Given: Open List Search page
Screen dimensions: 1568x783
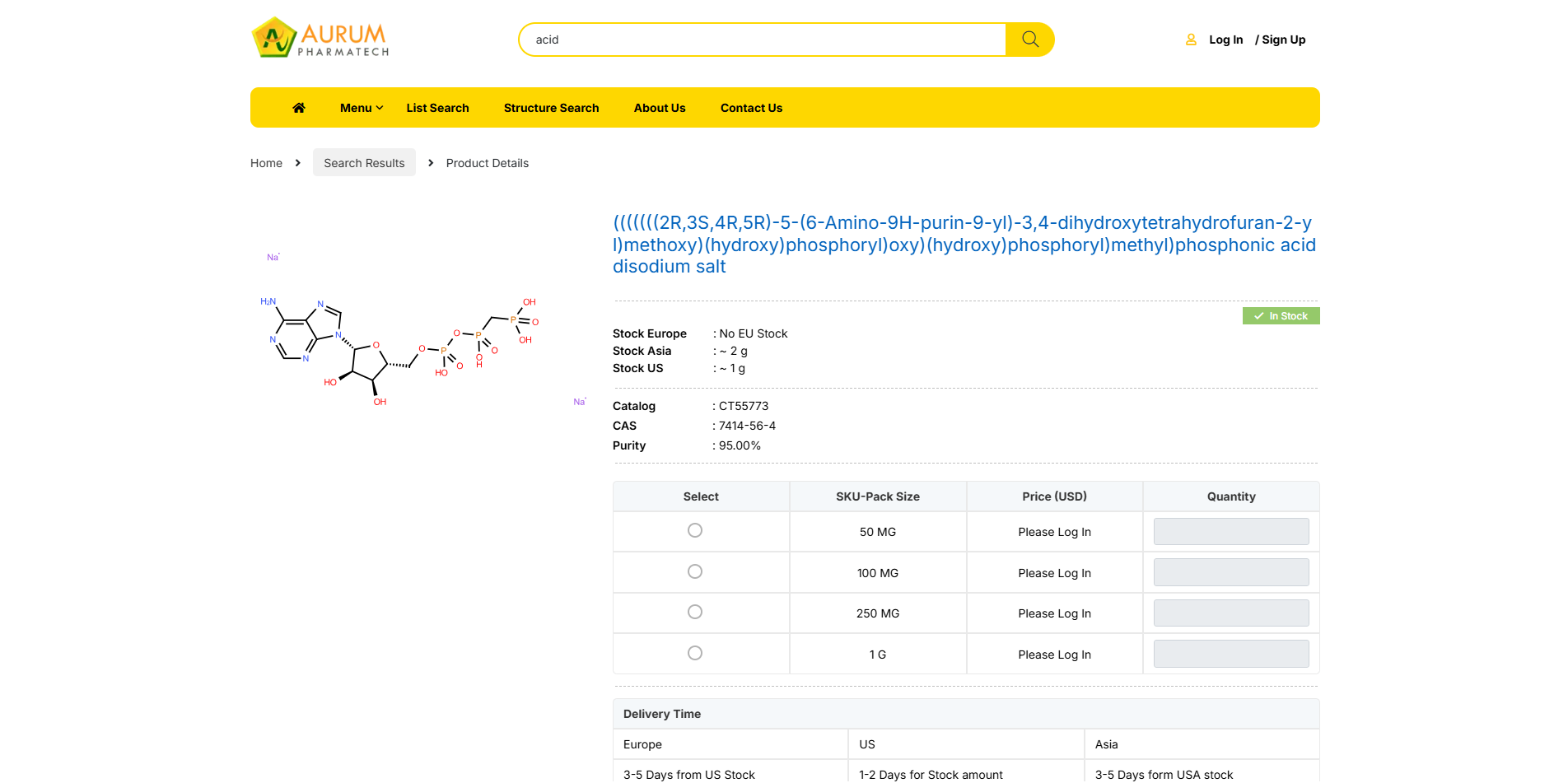Looking at the screenshot, I should [437, 108].
